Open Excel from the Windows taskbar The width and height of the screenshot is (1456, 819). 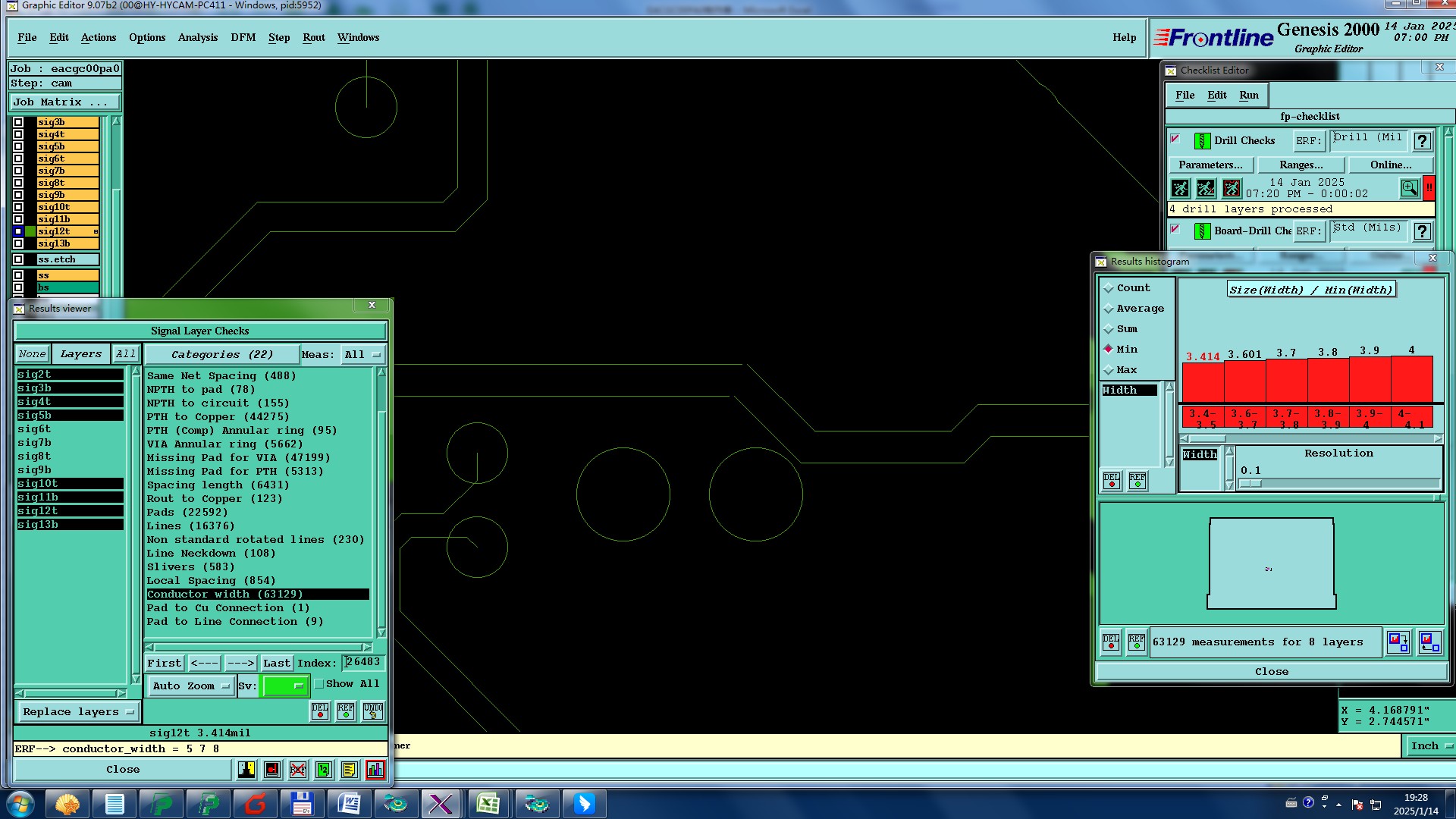coord(488,804)
